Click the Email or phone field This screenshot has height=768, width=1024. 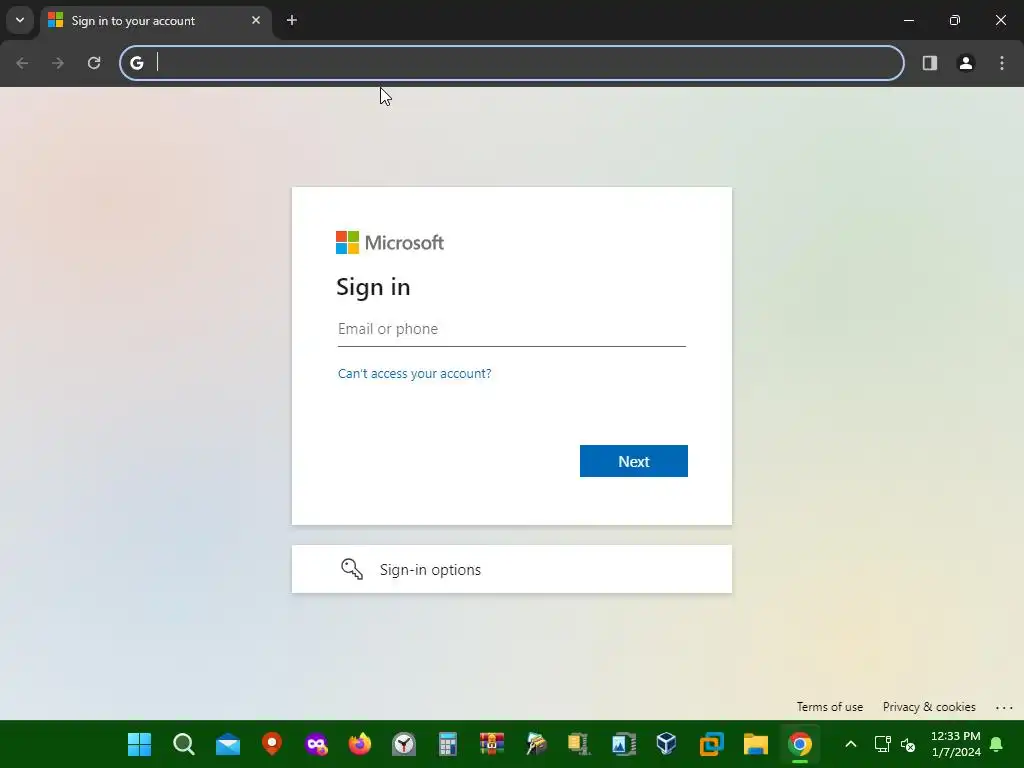pos(511,329)
